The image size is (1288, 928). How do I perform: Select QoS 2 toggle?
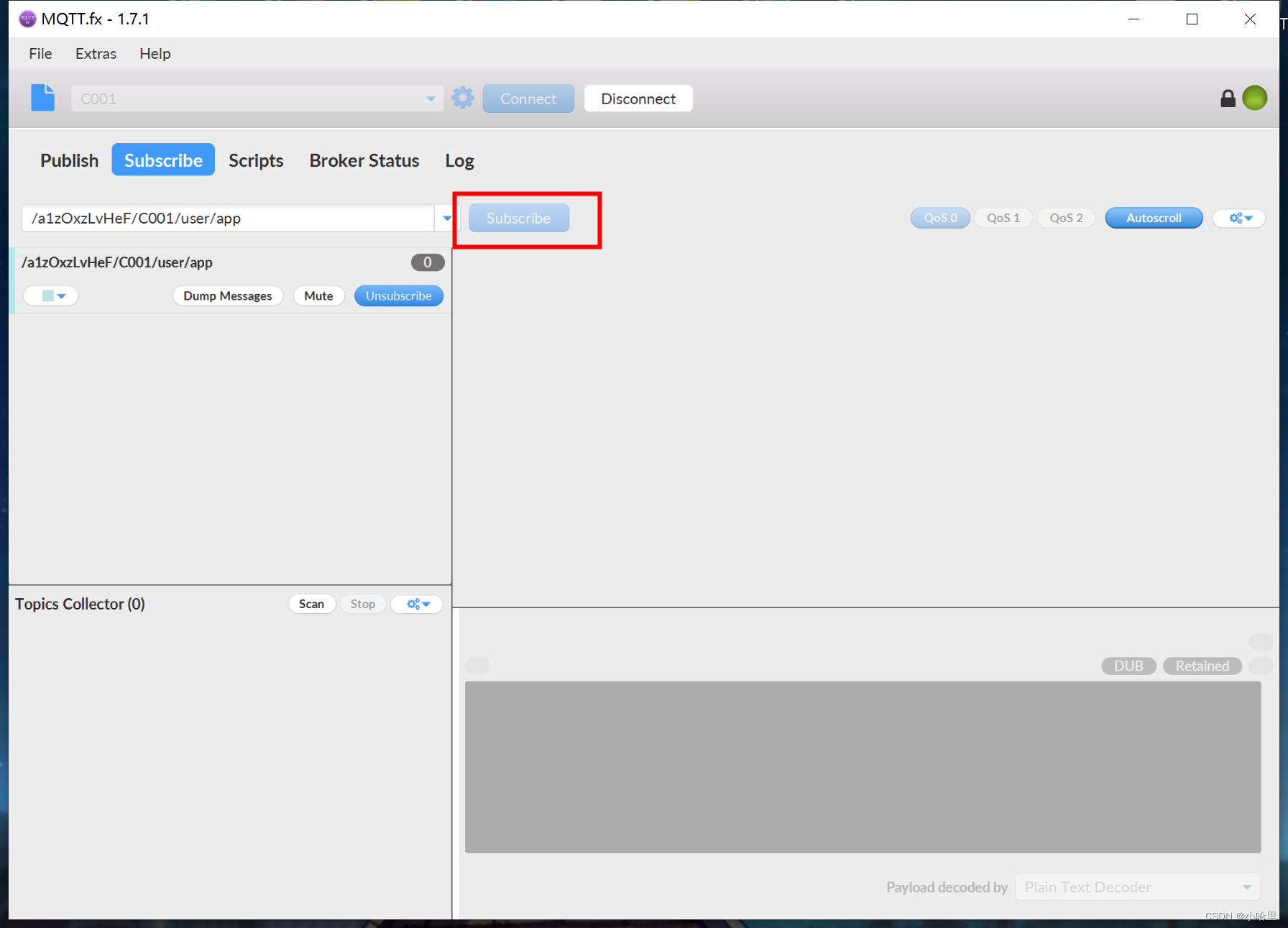(1066, 218)
